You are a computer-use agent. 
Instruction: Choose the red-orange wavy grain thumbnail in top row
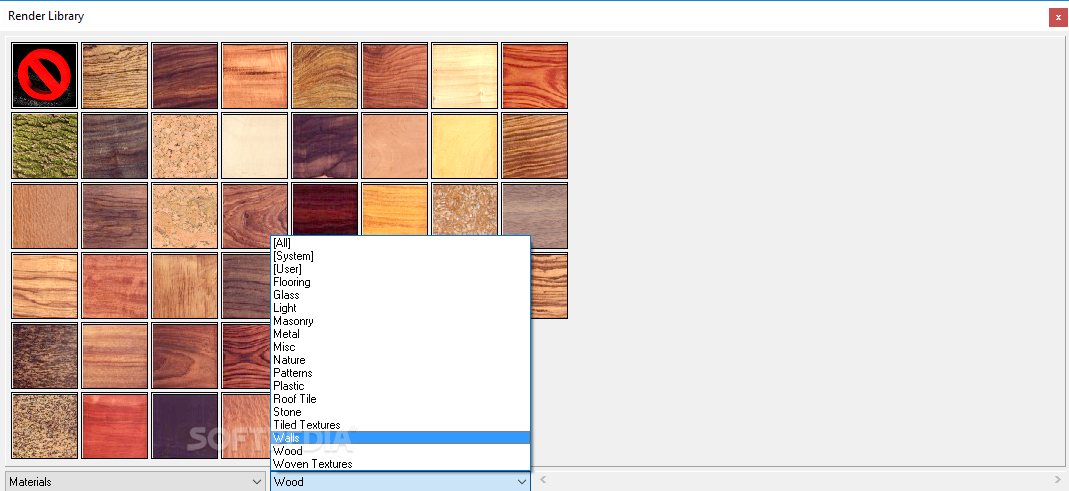tap(534, 76)
